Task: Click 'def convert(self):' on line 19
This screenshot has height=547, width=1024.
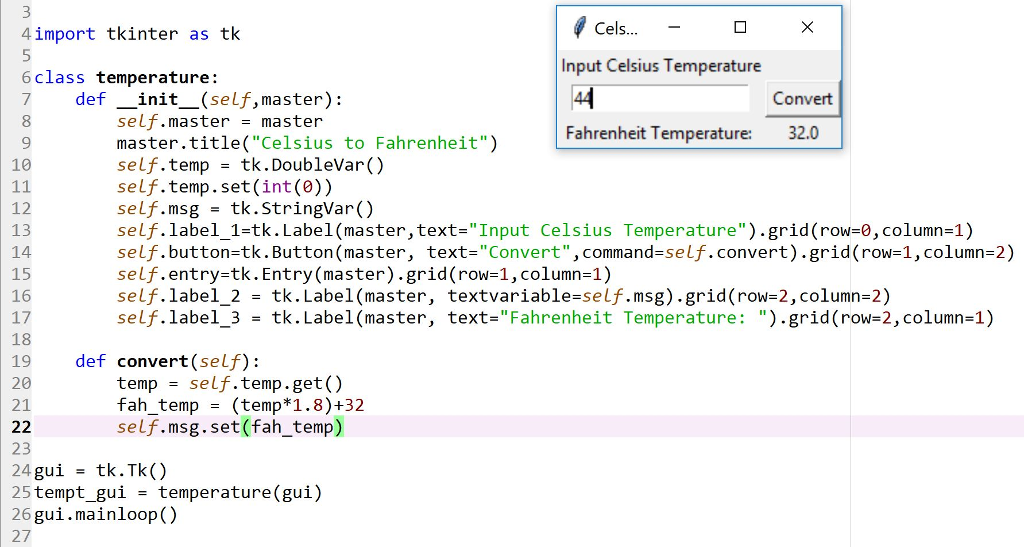Action: tap(168, 362)
